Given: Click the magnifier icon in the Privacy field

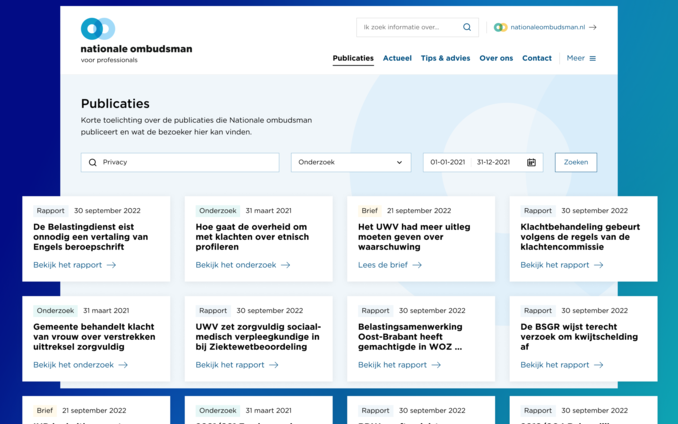Looking at the screenshot, I should [93, 163].
